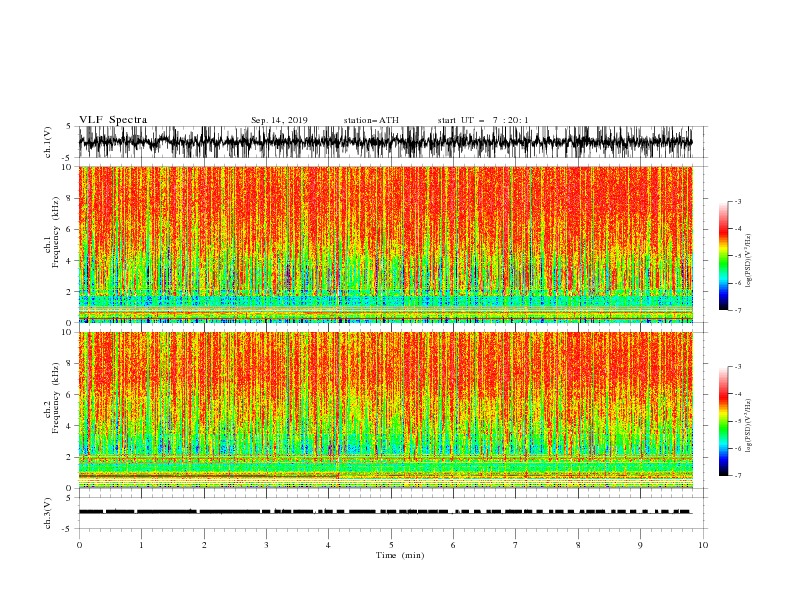Viewport: 792px width, 612px height.
Task: Click the "ch.3(V)" axis label
Action: click(48, 513)
